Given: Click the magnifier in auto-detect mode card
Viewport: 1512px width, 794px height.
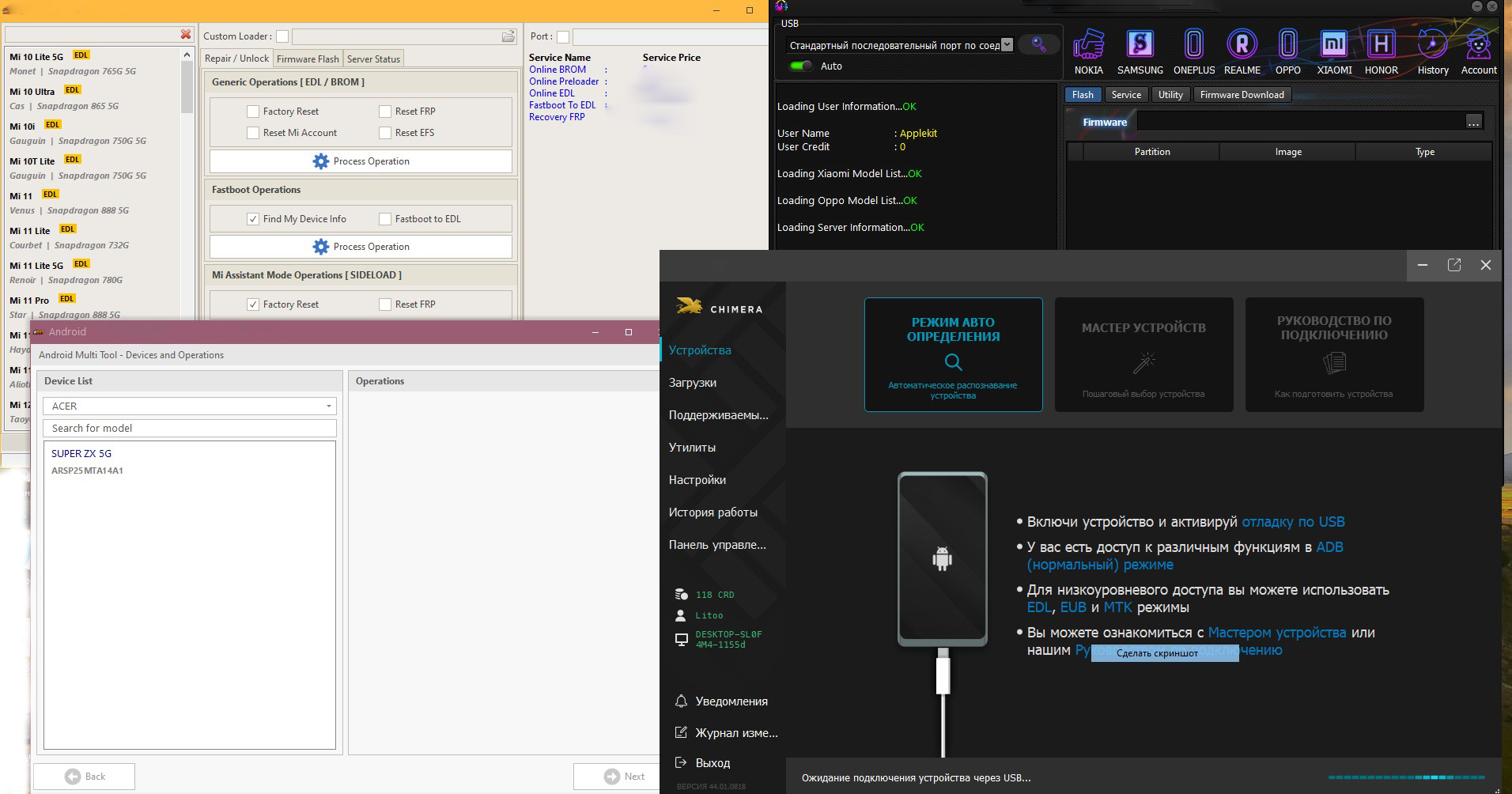Looking at the screenshot, I should coord(954,362).
